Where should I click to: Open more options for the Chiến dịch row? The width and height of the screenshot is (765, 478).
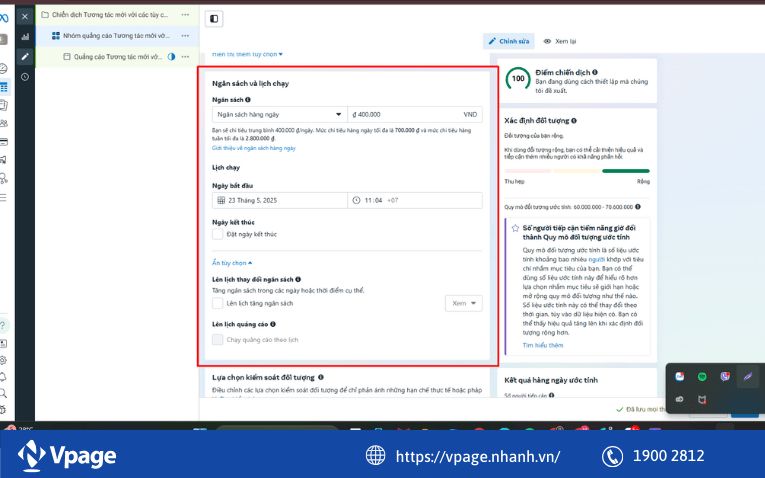(x=185, y=15)
